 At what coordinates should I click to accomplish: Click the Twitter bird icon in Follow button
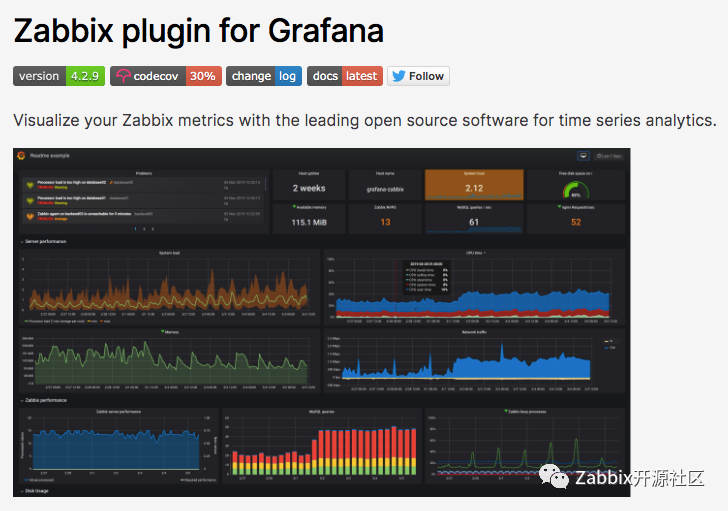398,76
